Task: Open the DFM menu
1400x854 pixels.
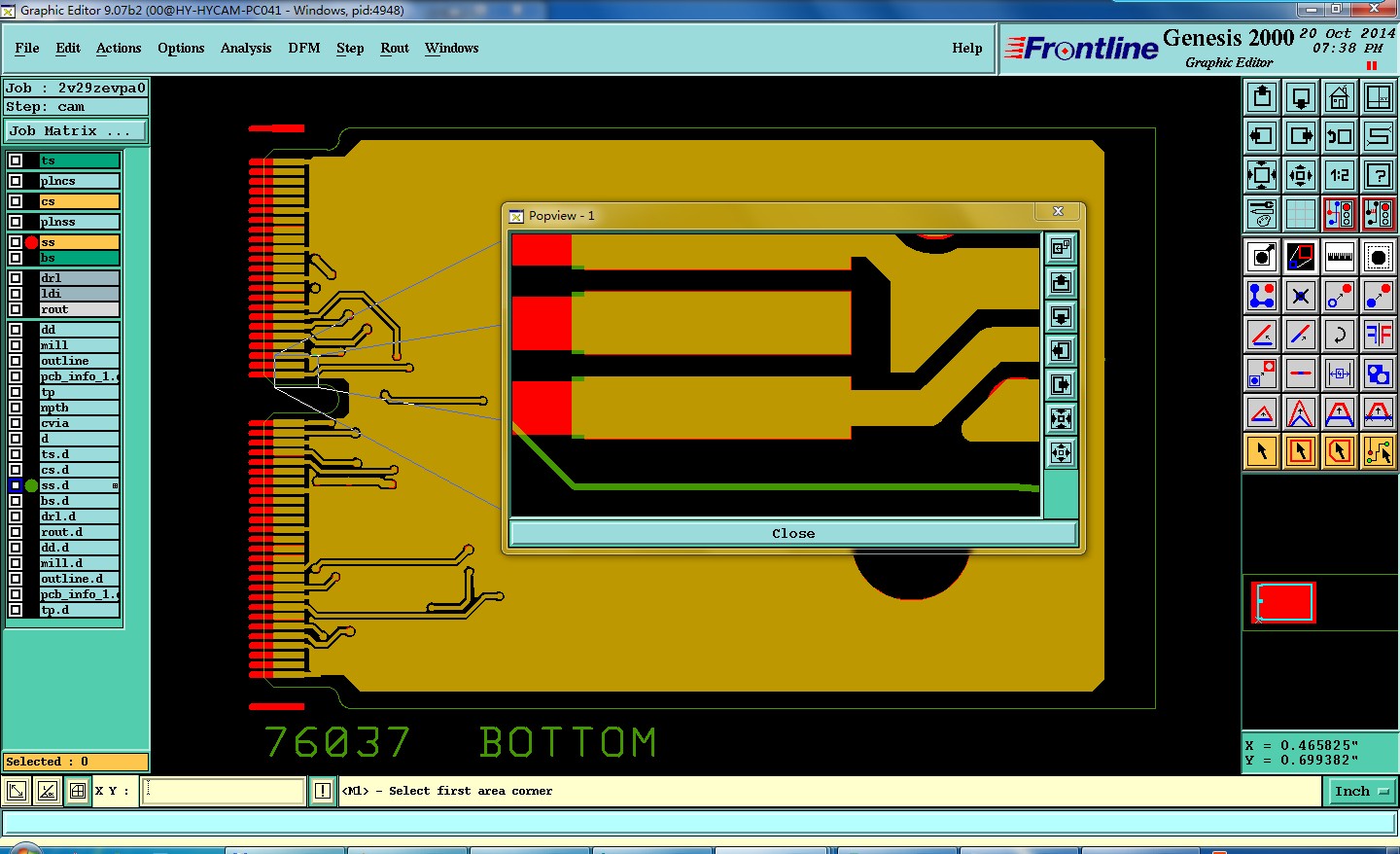Action: coord(304,48)
